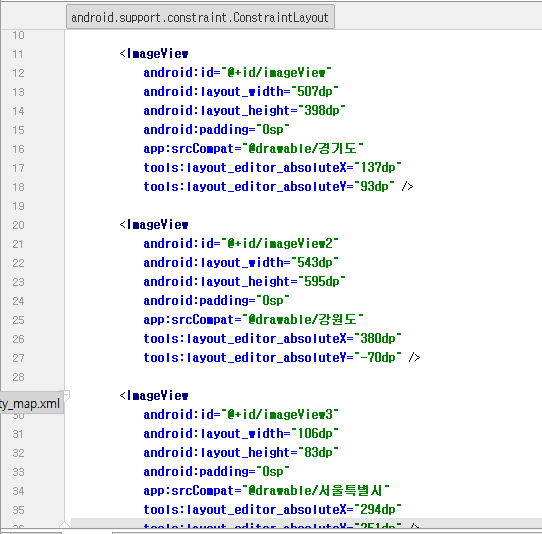542x534 pixels.
Task: Click android:padding="0sp" on line 24
Action: [x=216, y=301]
